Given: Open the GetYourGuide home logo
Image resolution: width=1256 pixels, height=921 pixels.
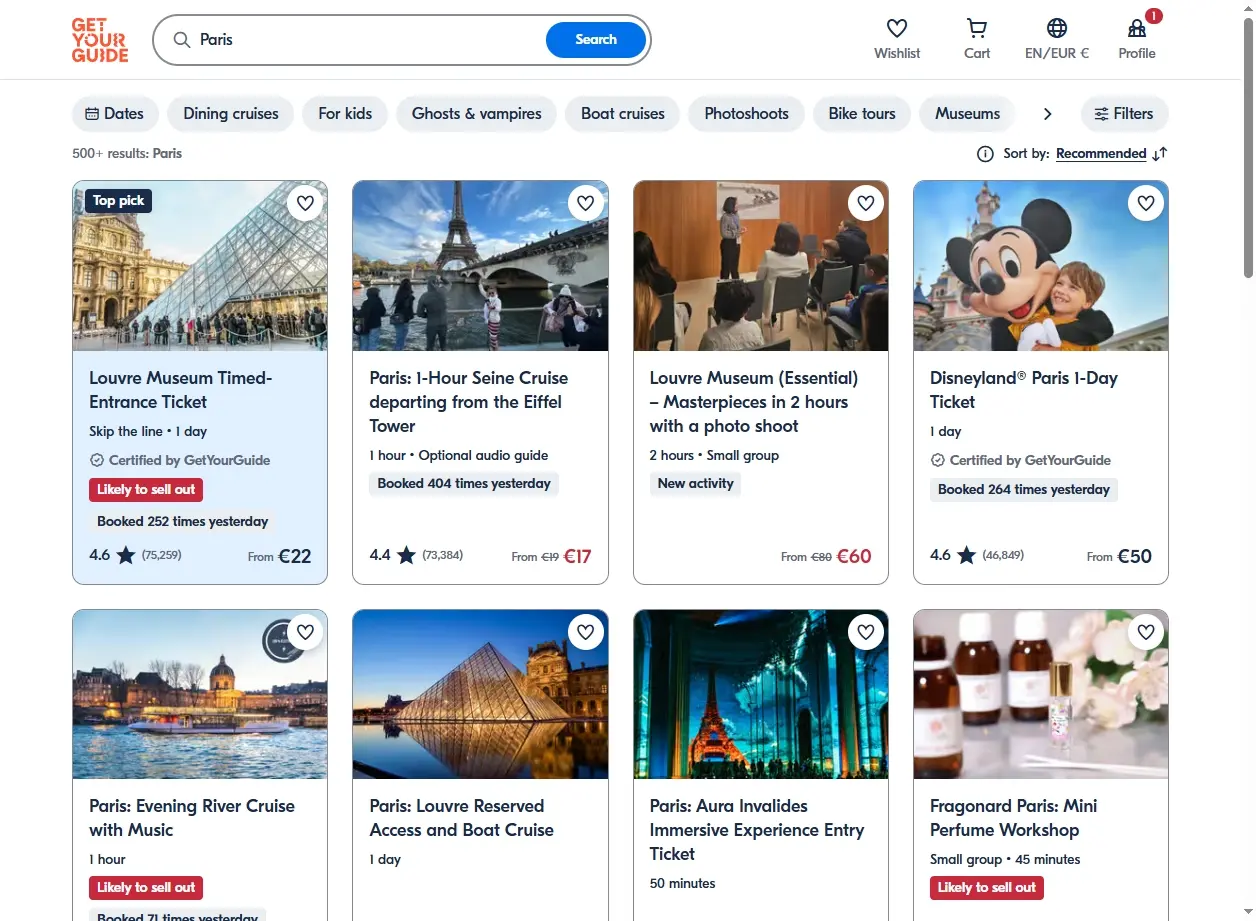Looking at the screenshot, I should [100, 40].
